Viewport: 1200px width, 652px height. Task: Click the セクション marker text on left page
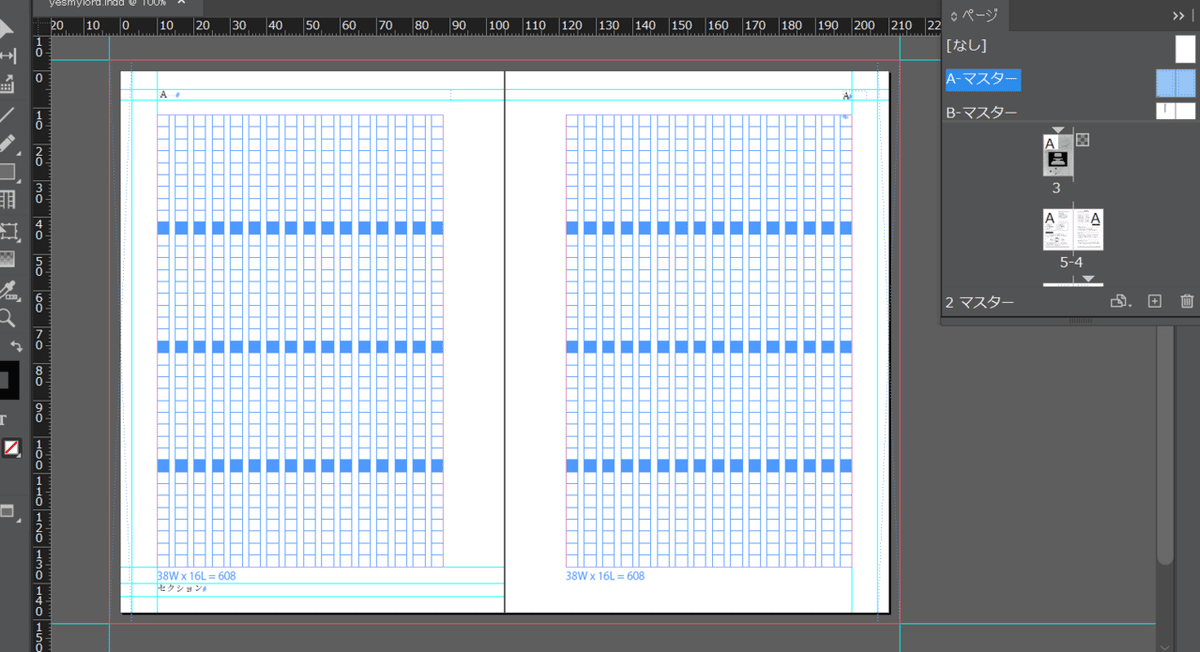(182, 589)
